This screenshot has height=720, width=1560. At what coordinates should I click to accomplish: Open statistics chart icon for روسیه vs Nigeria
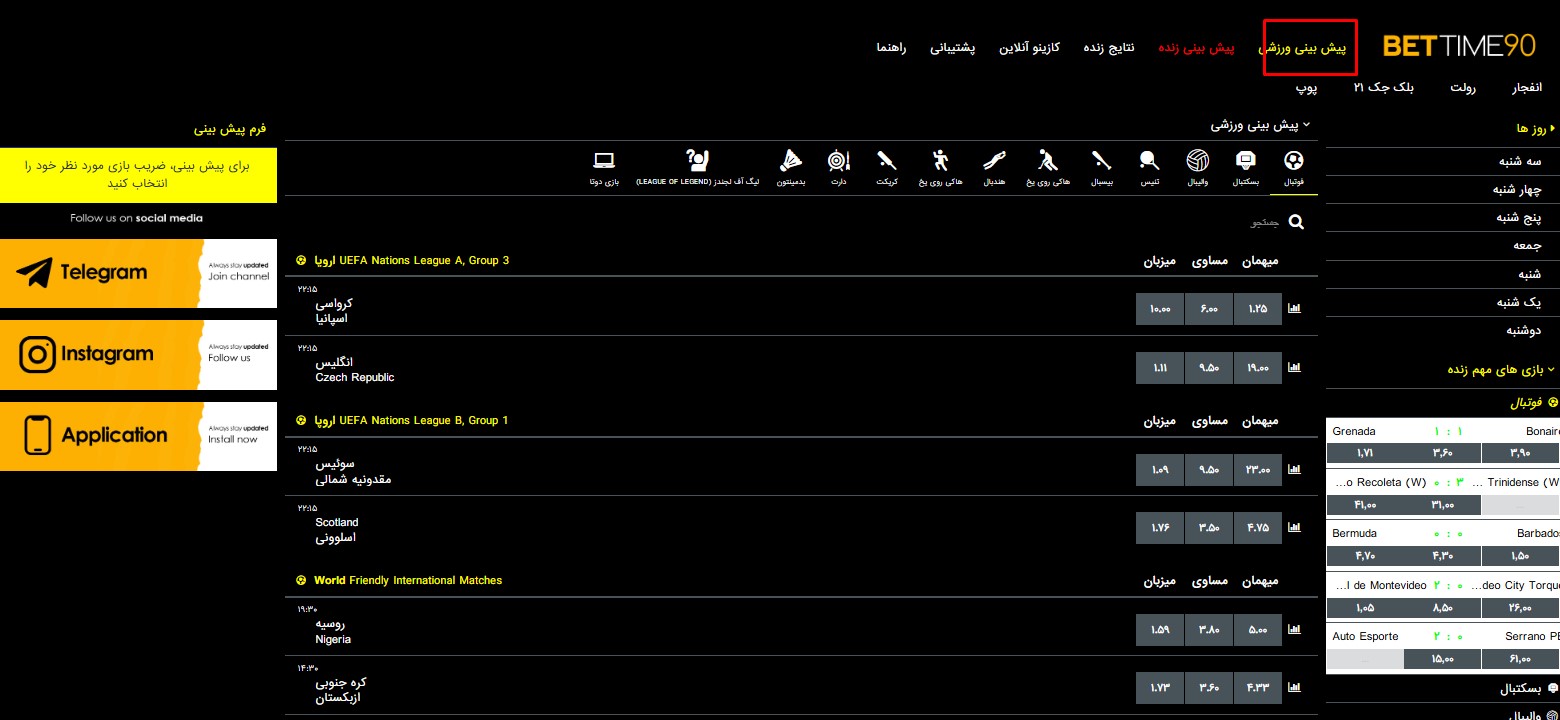click(1295, 630)
